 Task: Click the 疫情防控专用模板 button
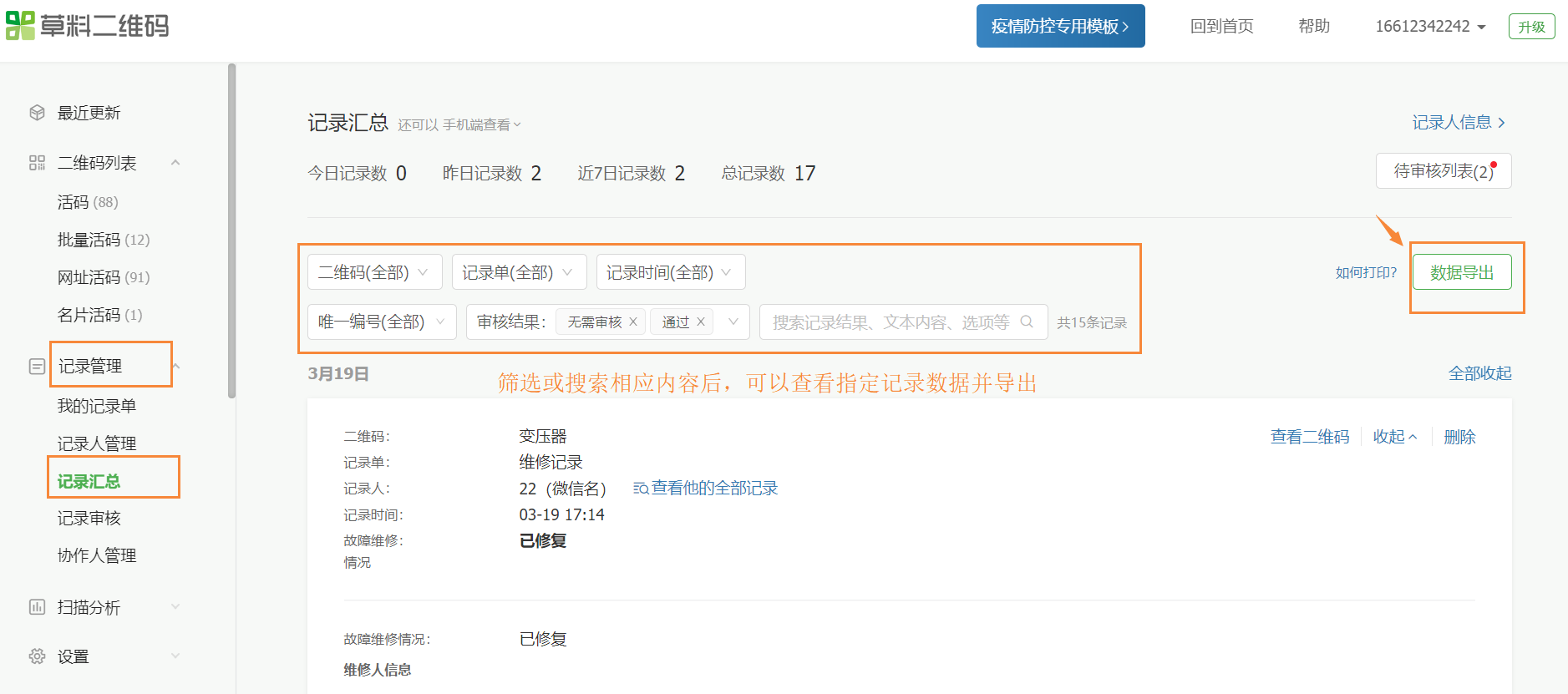(x=1060, y=26)
